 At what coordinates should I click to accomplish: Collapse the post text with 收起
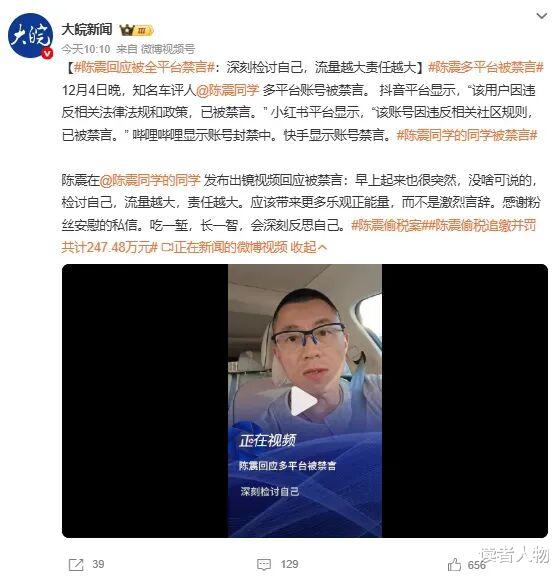309,248
